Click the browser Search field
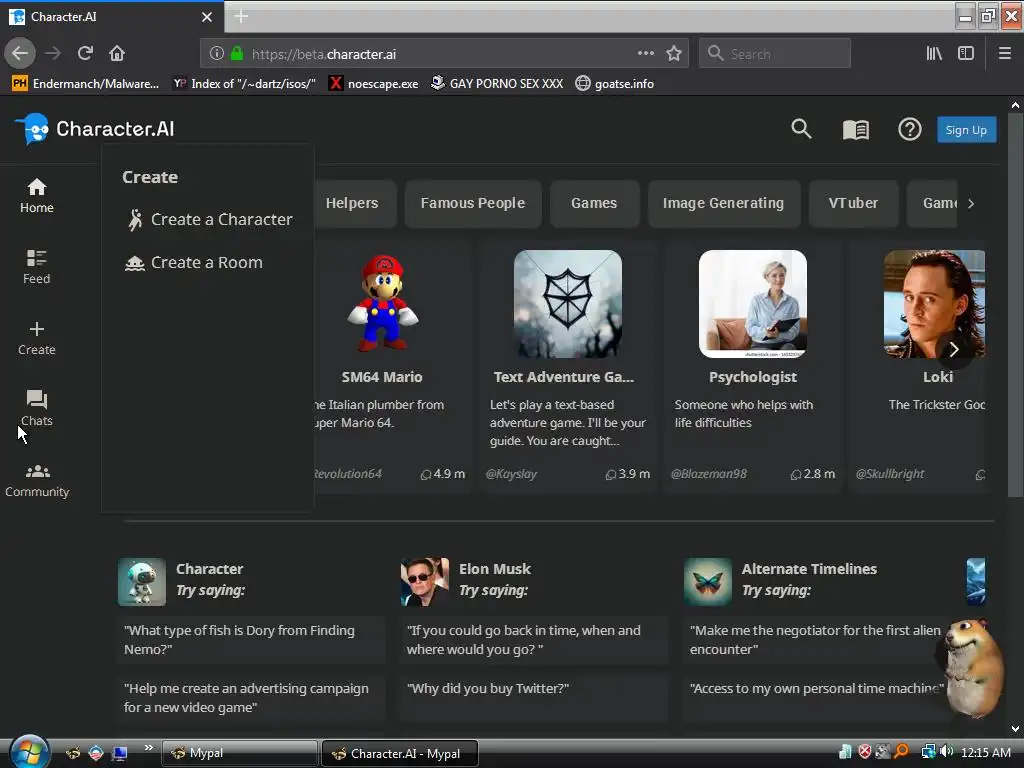This screenshot has width=1024, height=768. point(775,54)
